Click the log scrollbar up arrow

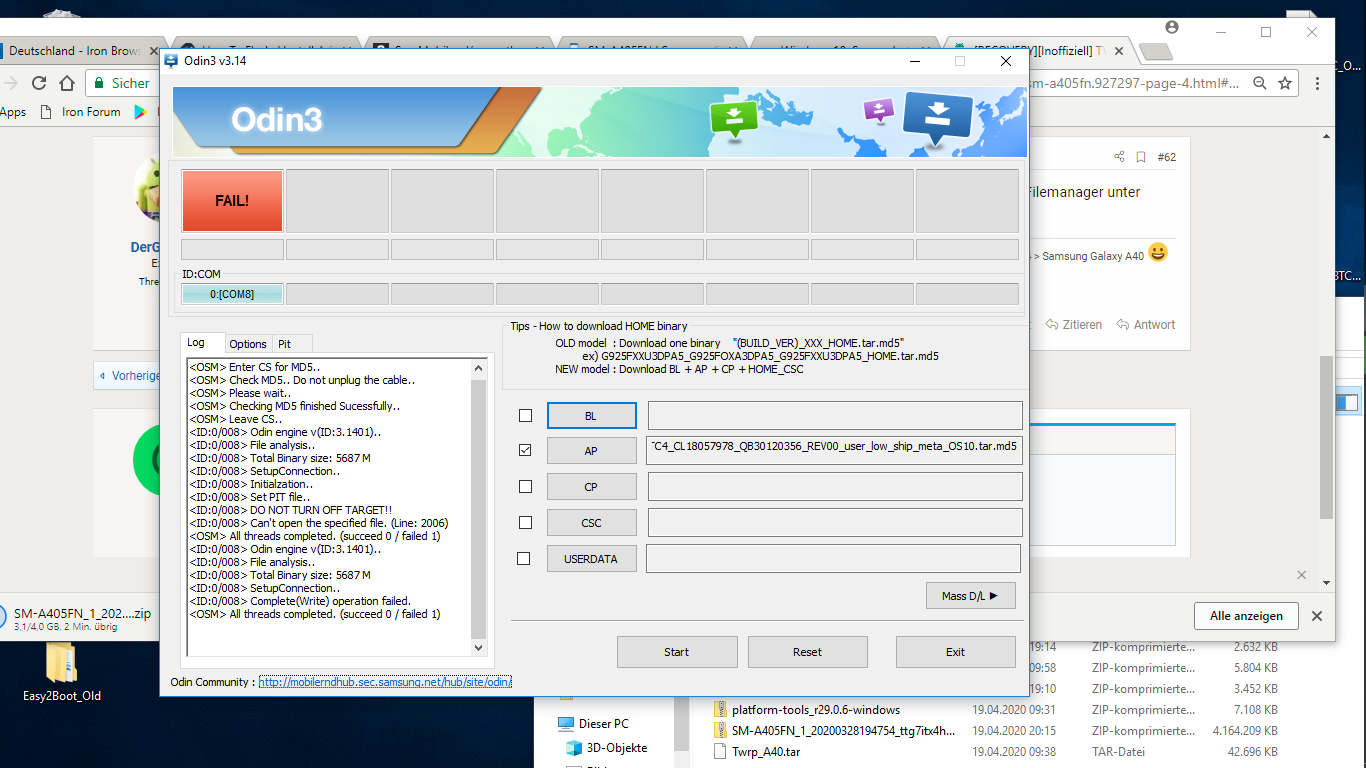pos(478,368)
